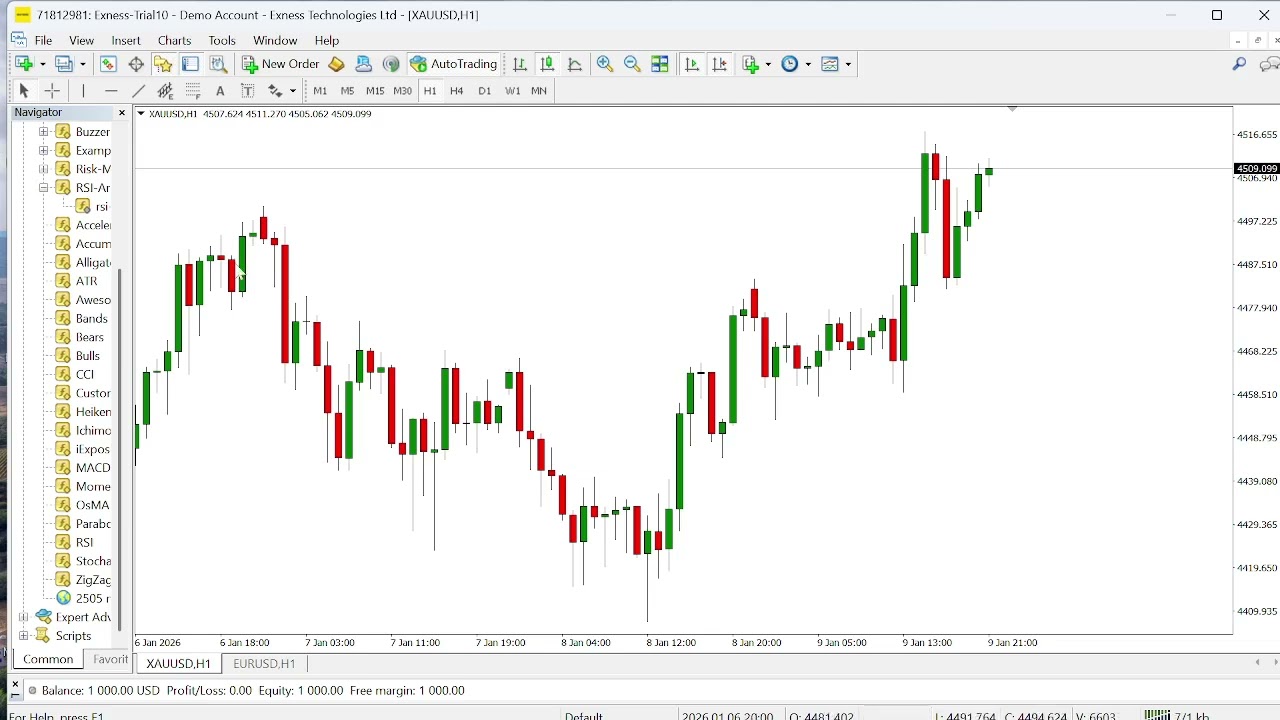Image resolution: width=1280 pixels, height=720 pixels.
Task: Toggle chart shift icon
Action: (x=720, y=64)
